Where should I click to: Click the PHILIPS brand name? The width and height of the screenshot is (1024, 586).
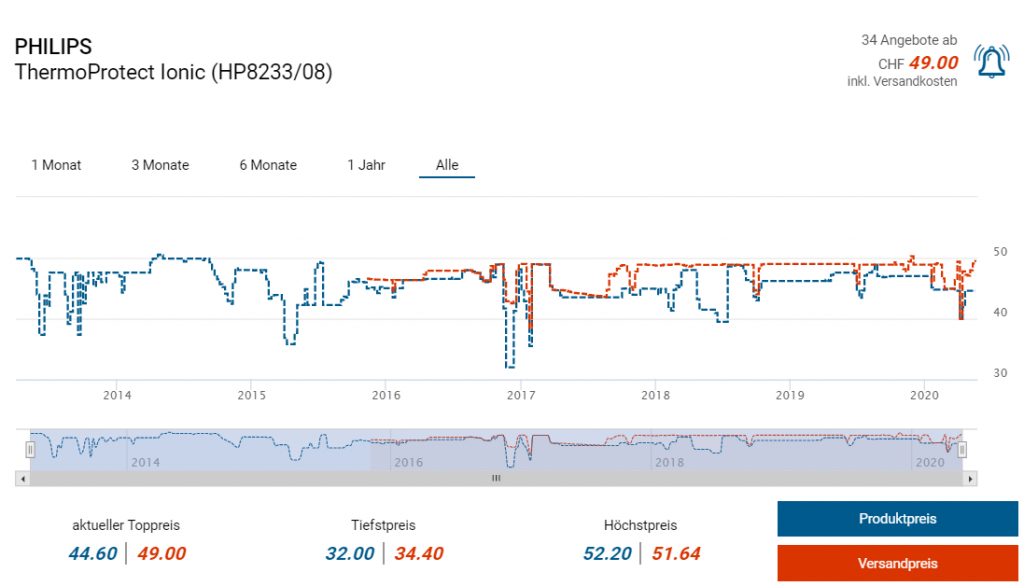(53, 47)
